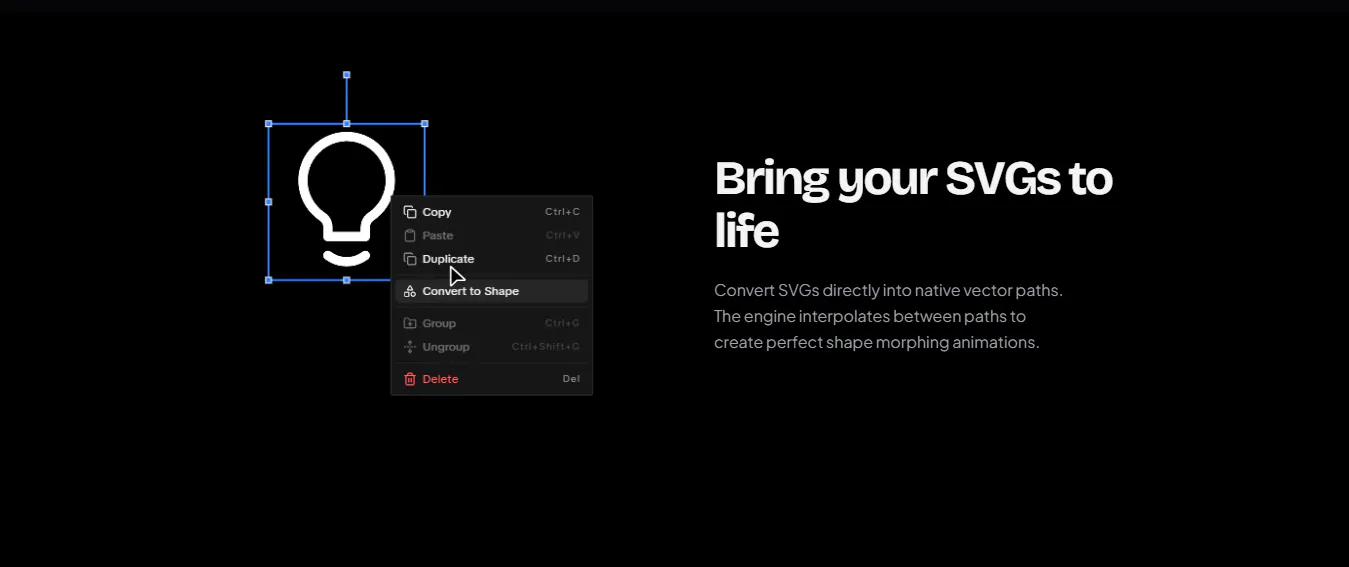The height and width of the screenshot is (567, 1349).
Task: Click the Convert to Shape shapes icon
Action: [410, 291]
